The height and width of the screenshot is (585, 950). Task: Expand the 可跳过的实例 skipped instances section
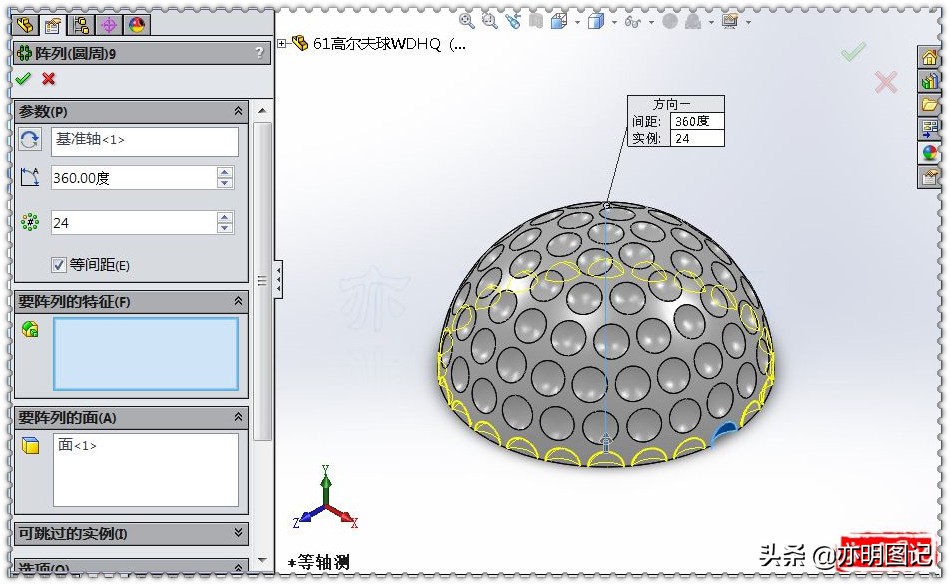238,534
